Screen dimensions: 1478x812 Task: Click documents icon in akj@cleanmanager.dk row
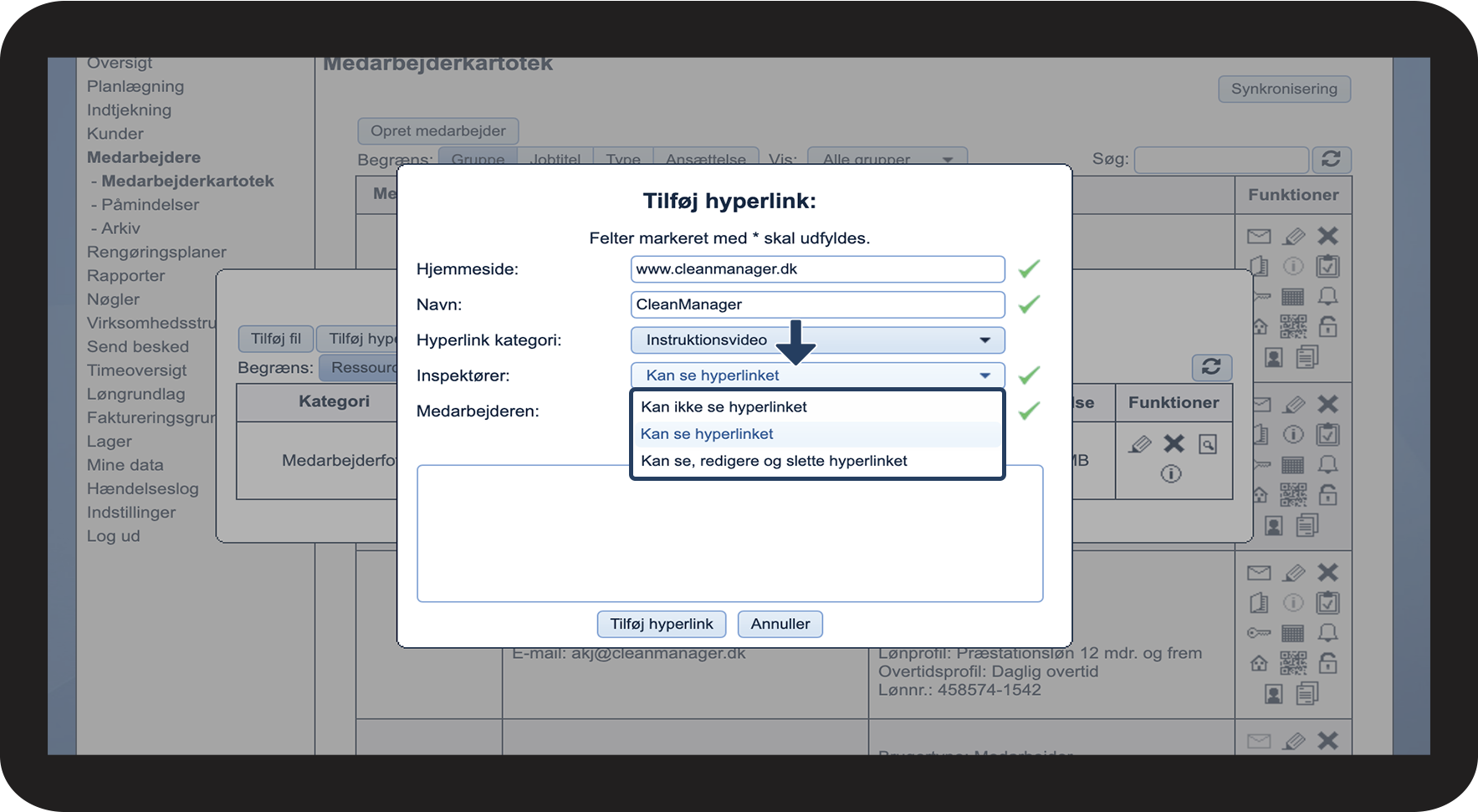pos(1307,693)
